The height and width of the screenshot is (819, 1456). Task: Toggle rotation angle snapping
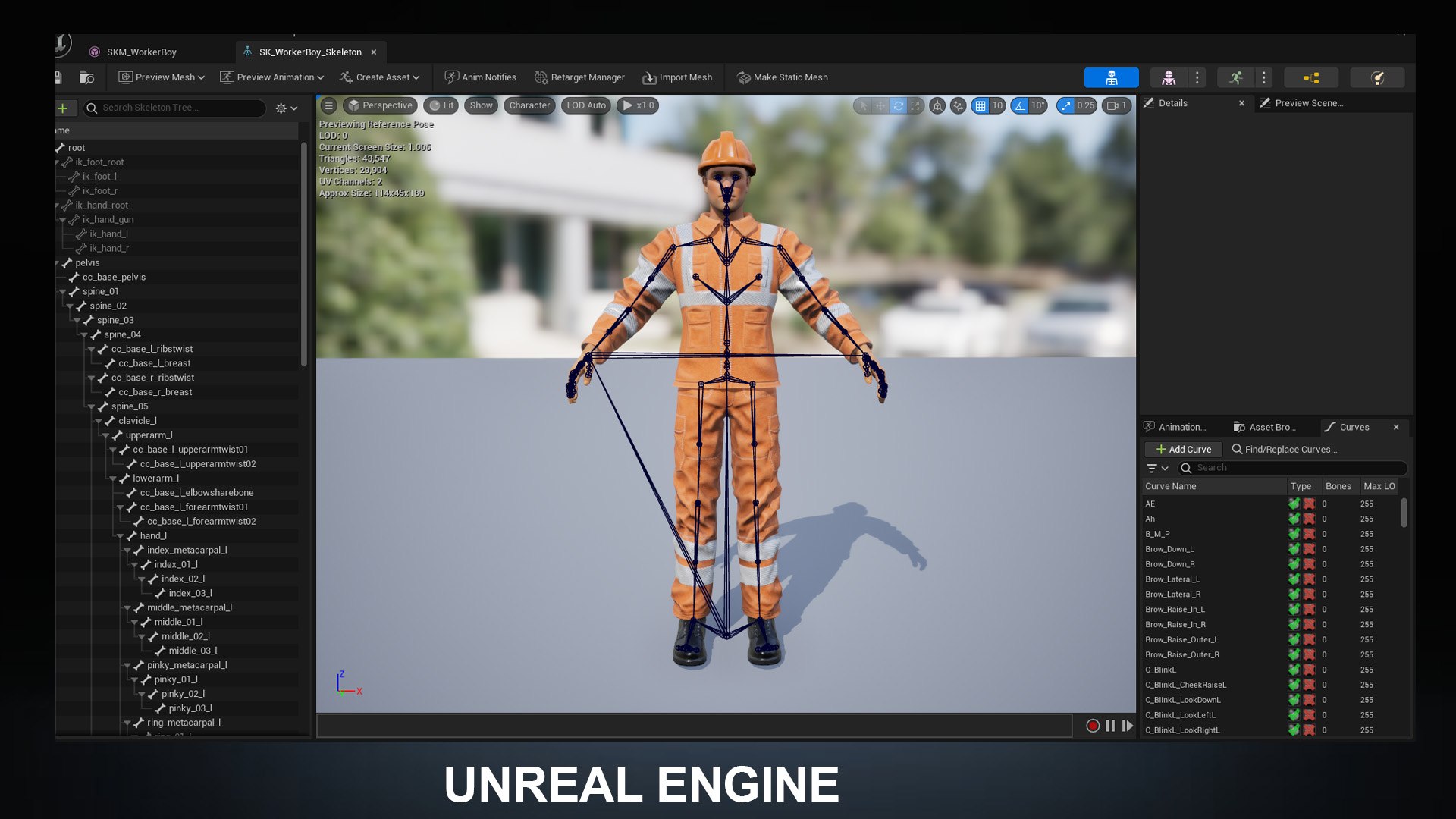(1020, 105)
